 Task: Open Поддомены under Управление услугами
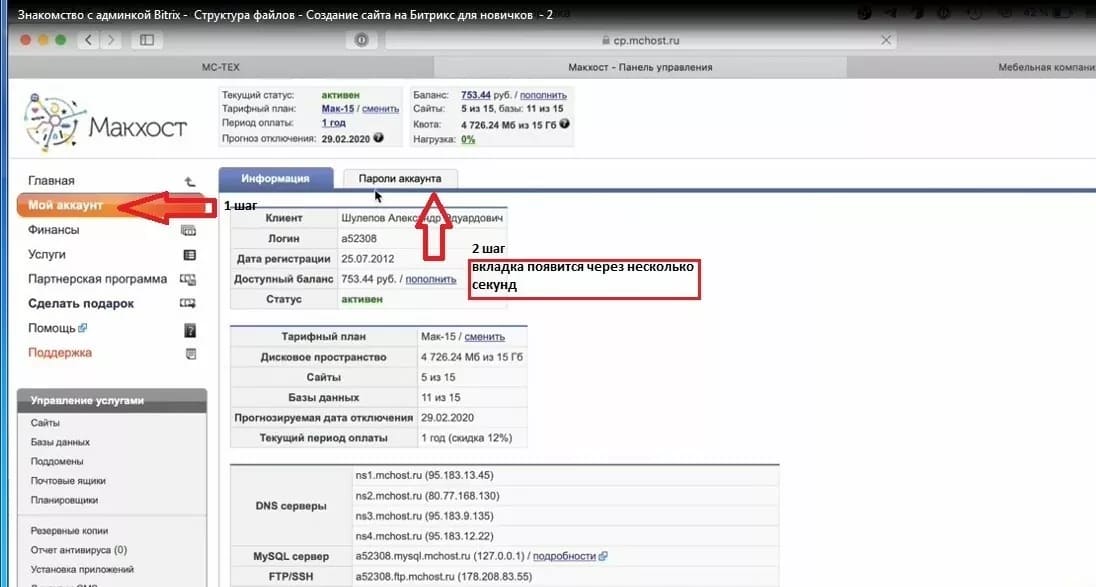coord(57,461)
